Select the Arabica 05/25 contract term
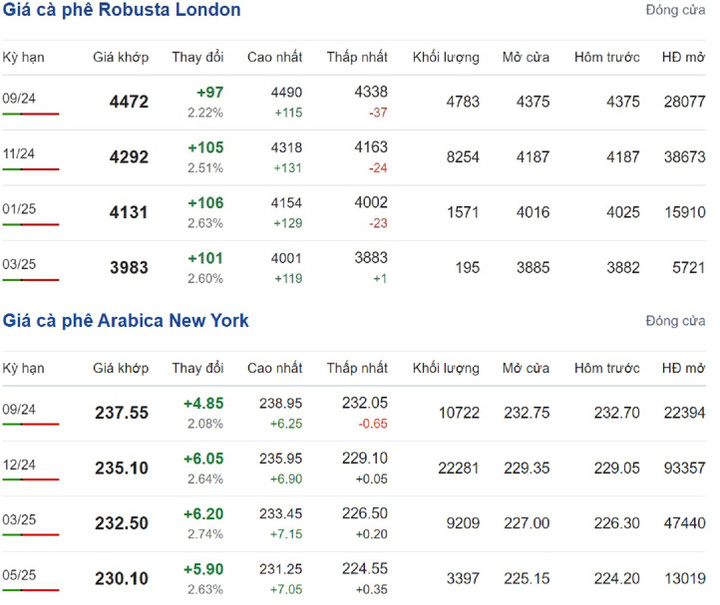This screenshot has width=720, height=605. 19,577
